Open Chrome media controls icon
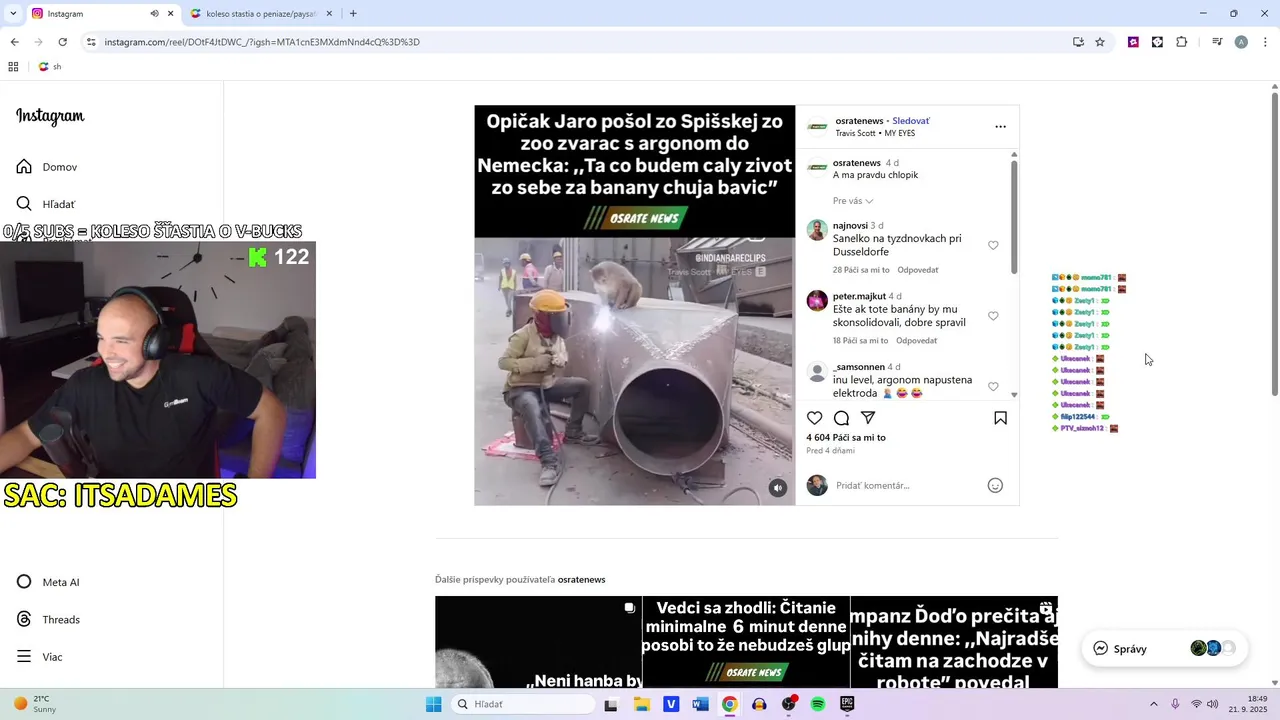 (x=1217, y=42)
